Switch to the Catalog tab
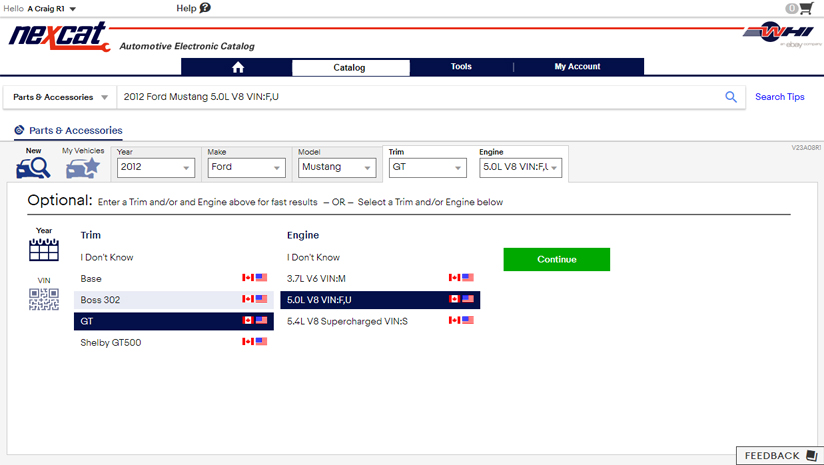 (349, 67)
